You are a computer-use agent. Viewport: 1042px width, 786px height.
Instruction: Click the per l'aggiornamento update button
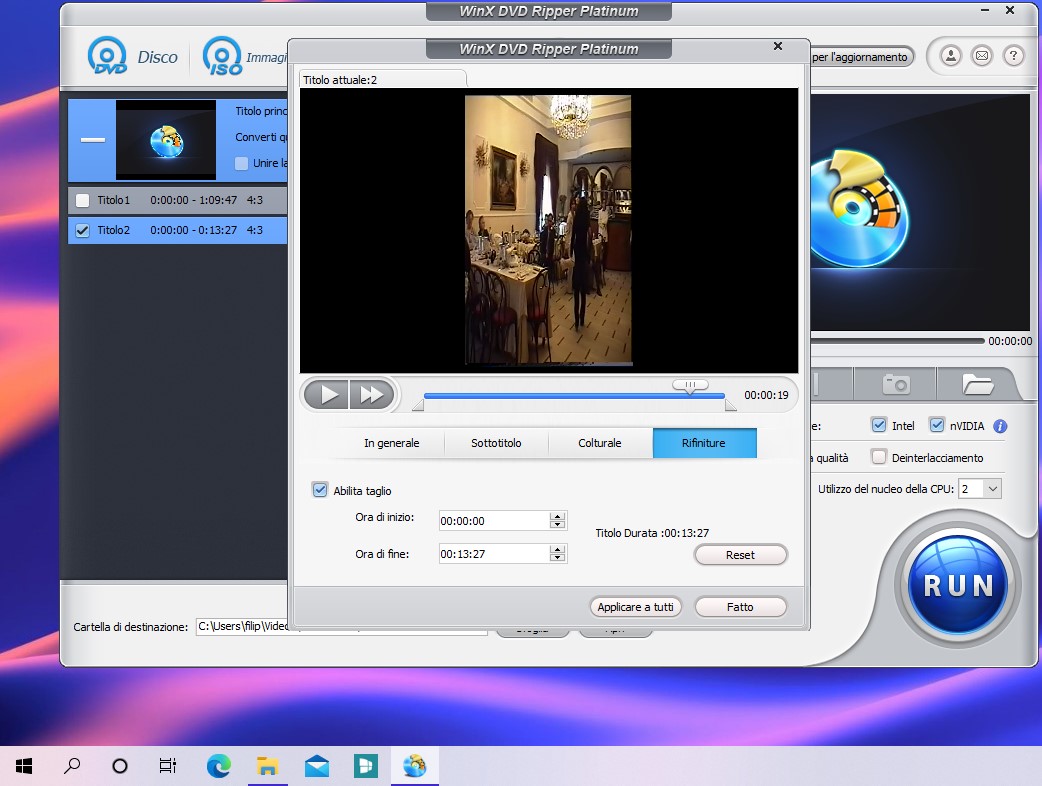pyautogui.click(x=860, y=57)
